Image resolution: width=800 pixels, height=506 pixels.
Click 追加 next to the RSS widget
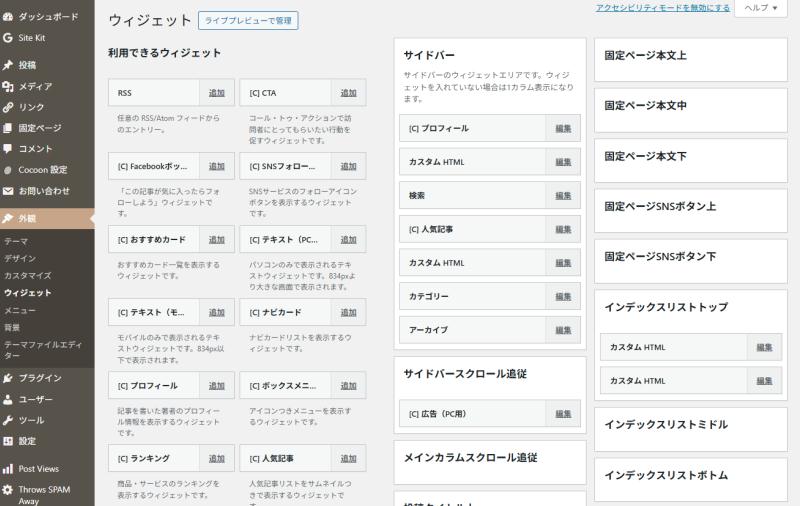(x=217, y=93)
